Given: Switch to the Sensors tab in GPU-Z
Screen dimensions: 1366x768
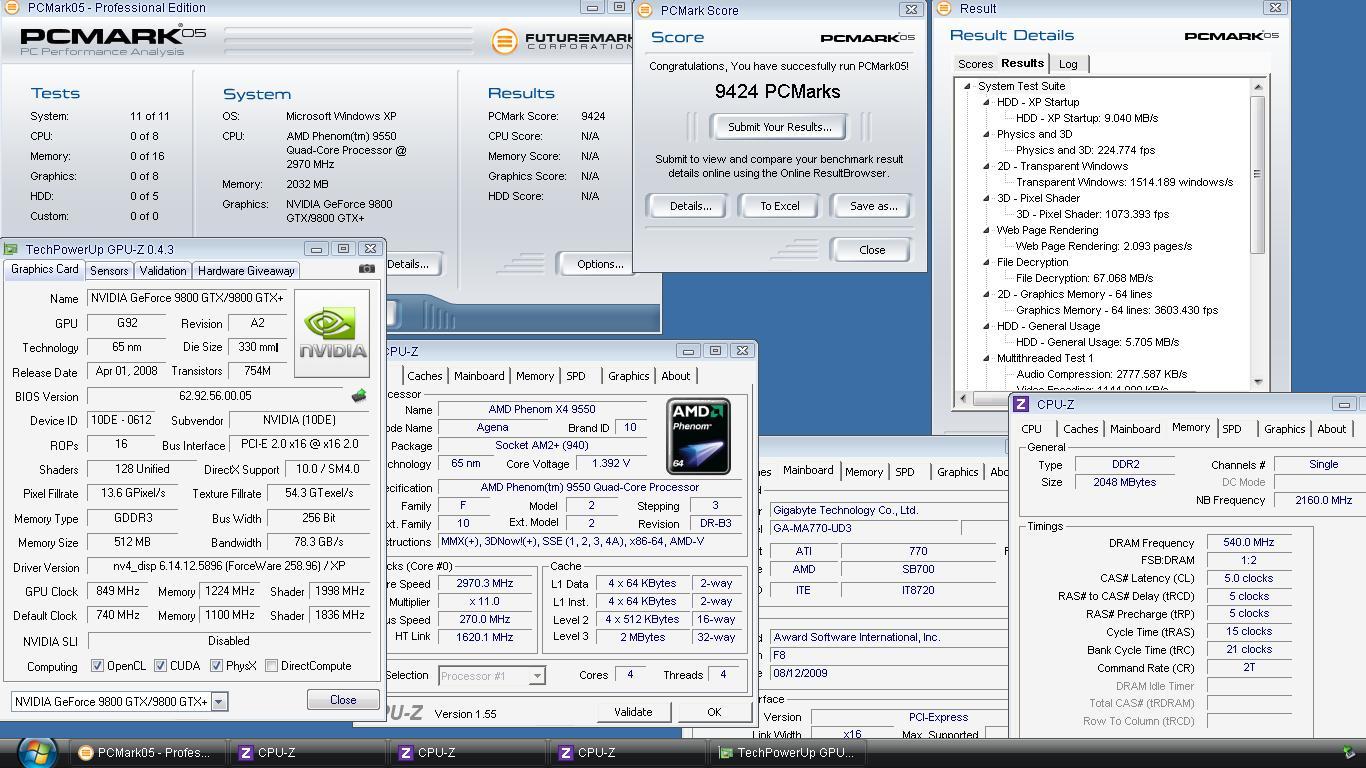Looking at the screenshot, I should tap(109, 271).
